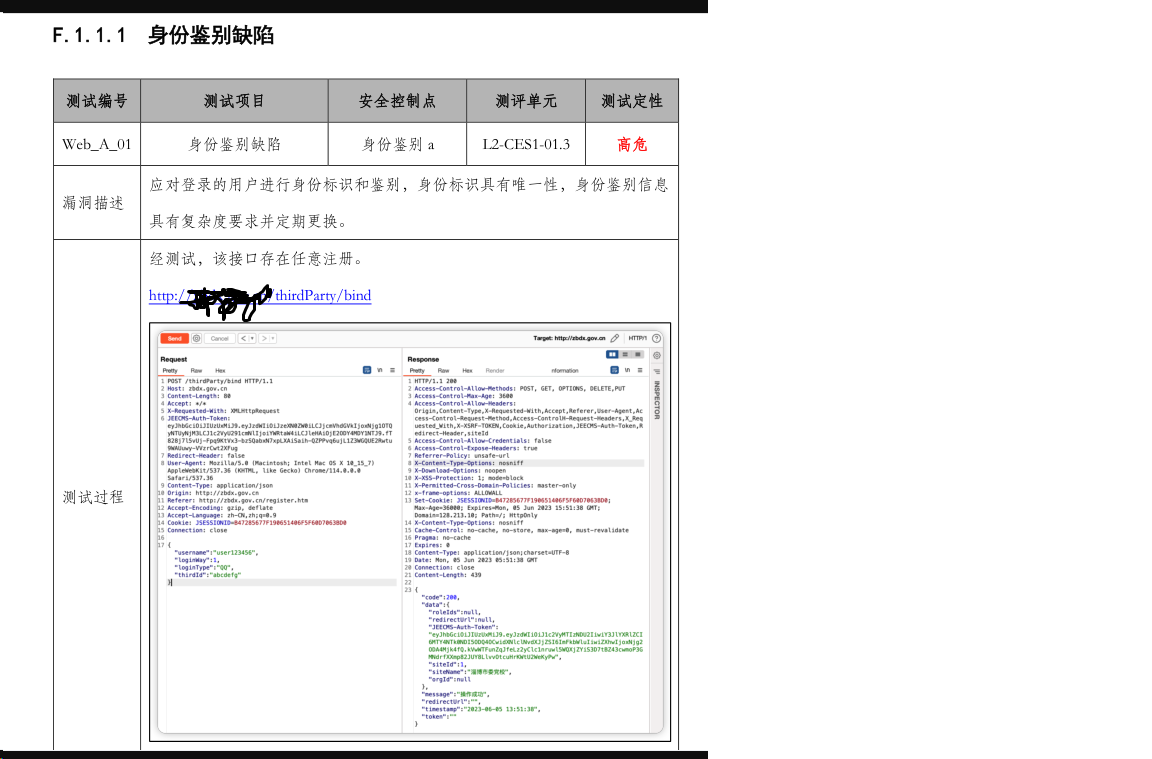Image resolution: width=1152 pixels, height=759 pixels.
Task: Select the Request Hex tab
Action: [x=220, y=370]
